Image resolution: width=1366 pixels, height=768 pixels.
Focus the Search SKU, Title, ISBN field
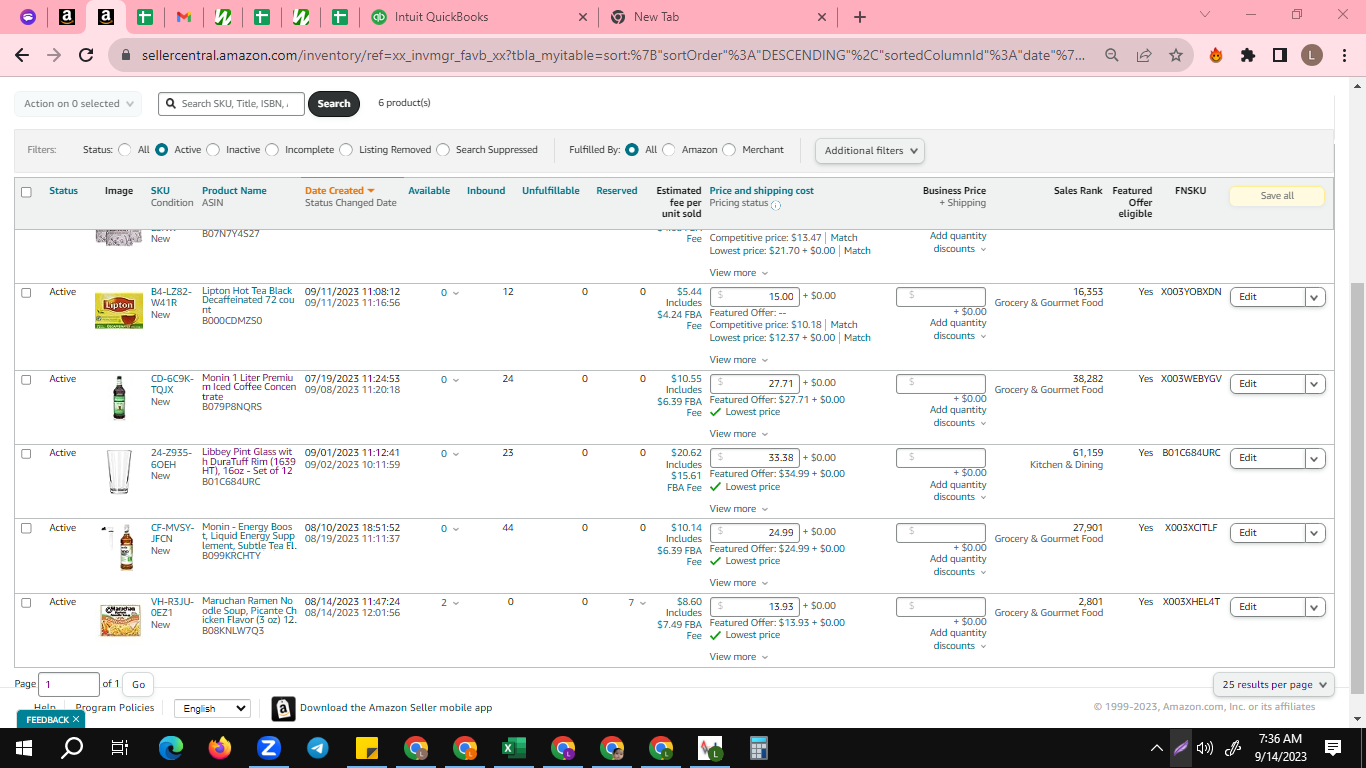click(231, 104)
